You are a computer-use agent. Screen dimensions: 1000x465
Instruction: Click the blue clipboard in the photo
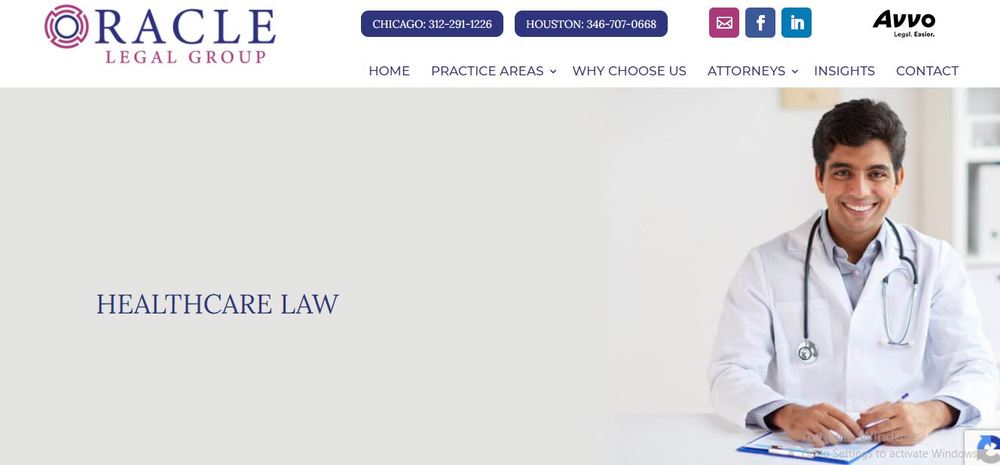point(809,447)
